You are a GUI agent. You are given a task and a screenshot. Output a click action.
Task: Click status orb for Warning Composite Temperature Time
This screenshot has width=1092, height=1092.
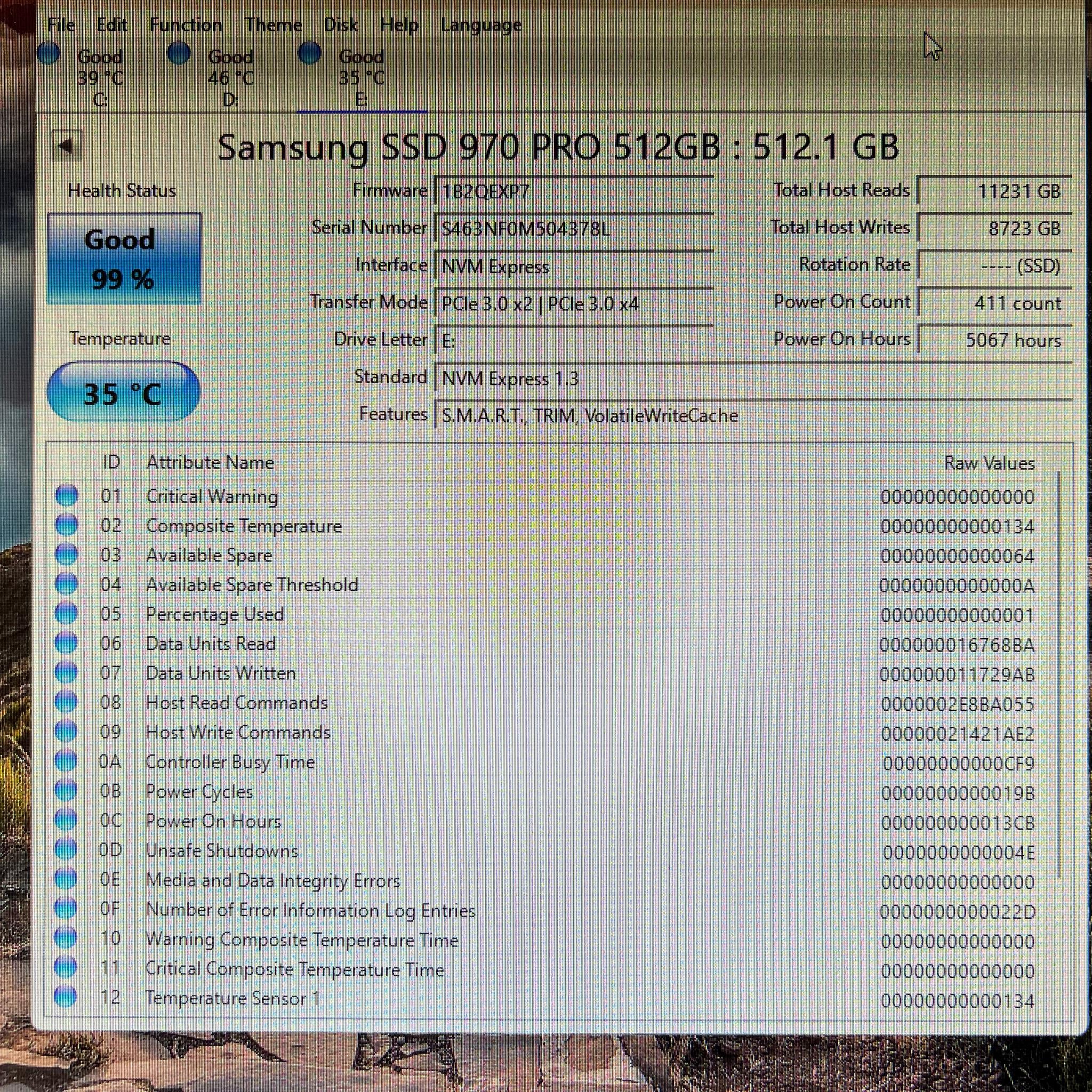coord(66,938)
